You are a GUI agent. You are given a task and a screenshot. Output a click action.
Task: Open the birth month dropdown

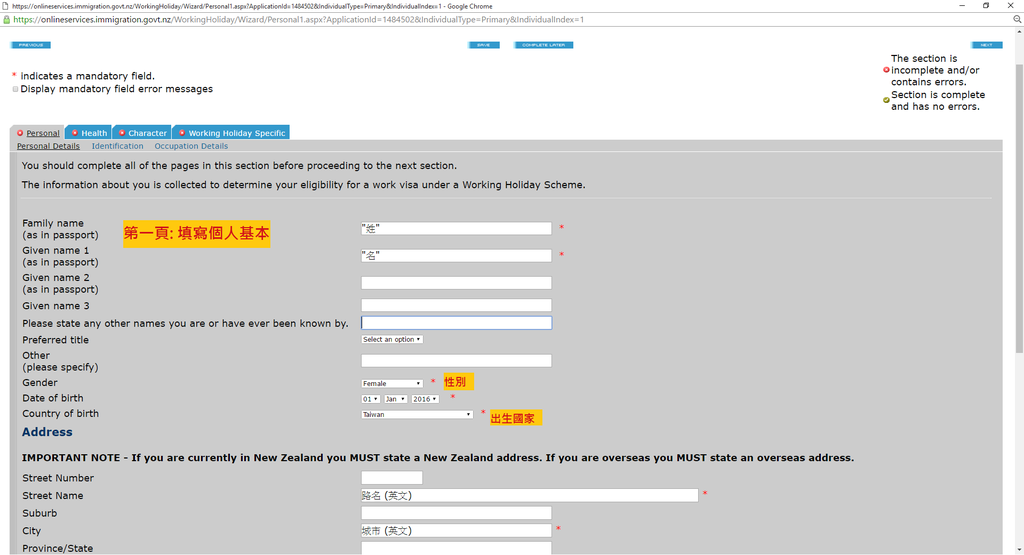click(x=396, y=399)
